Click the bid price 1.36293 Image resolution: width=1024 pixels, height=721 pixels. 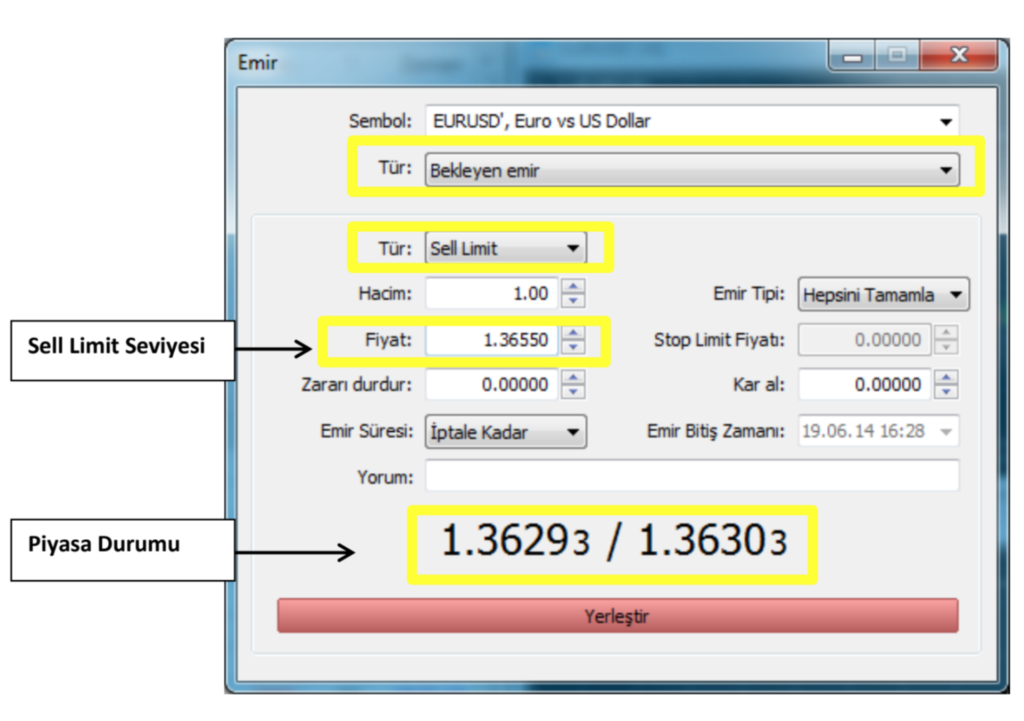coord(516,541)
